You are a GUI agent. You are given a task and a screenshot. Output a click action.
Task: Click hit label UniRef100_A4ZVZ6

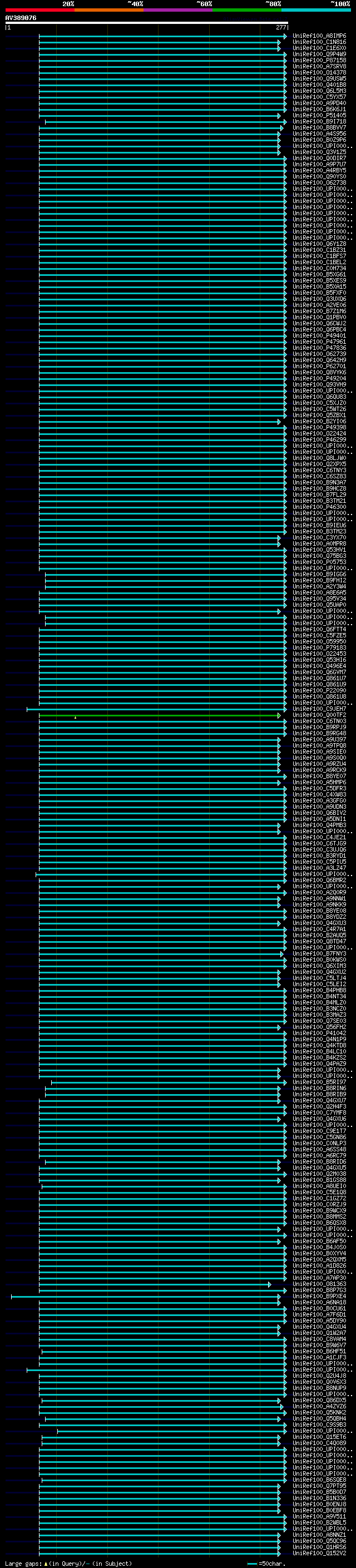pos(319,1407)
